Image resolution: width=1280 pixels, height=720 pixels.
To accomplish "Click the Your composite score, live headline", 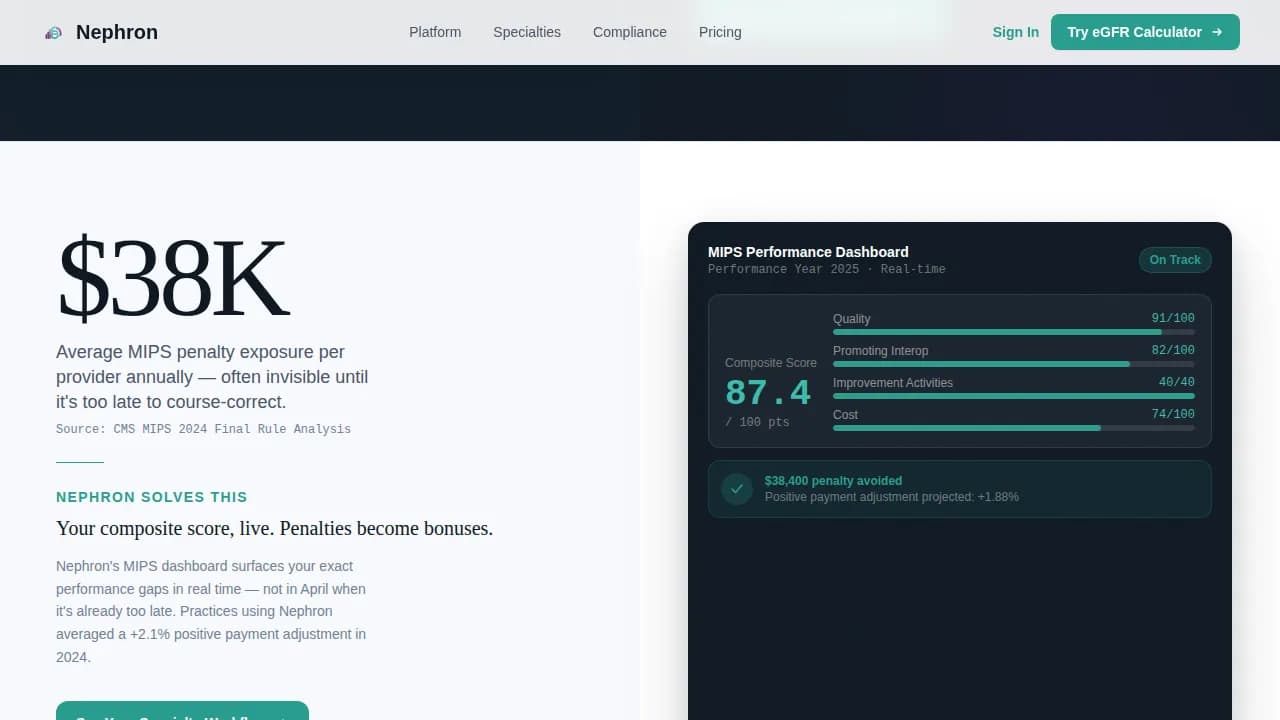I will pyautogui.click(x=274, y=528).
